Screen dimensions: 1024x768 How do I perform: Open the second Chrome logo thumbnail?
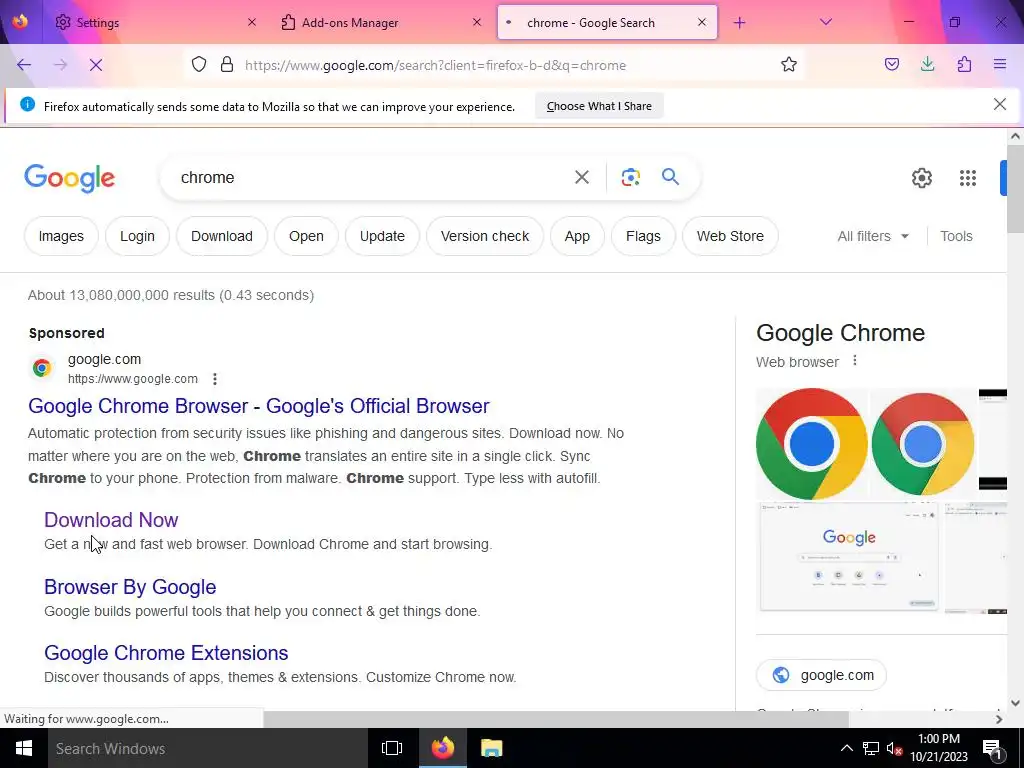(923, 444)
